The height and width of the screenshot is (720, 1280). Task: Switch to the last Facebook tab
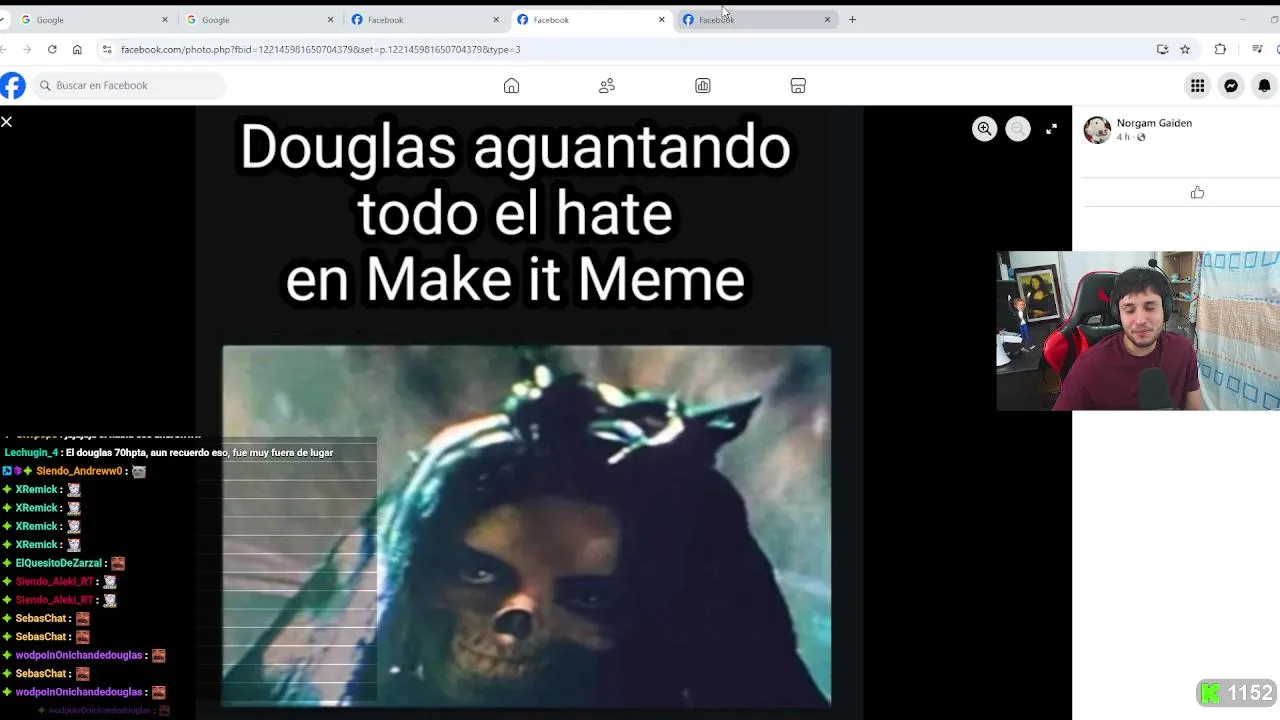point(756,19)
